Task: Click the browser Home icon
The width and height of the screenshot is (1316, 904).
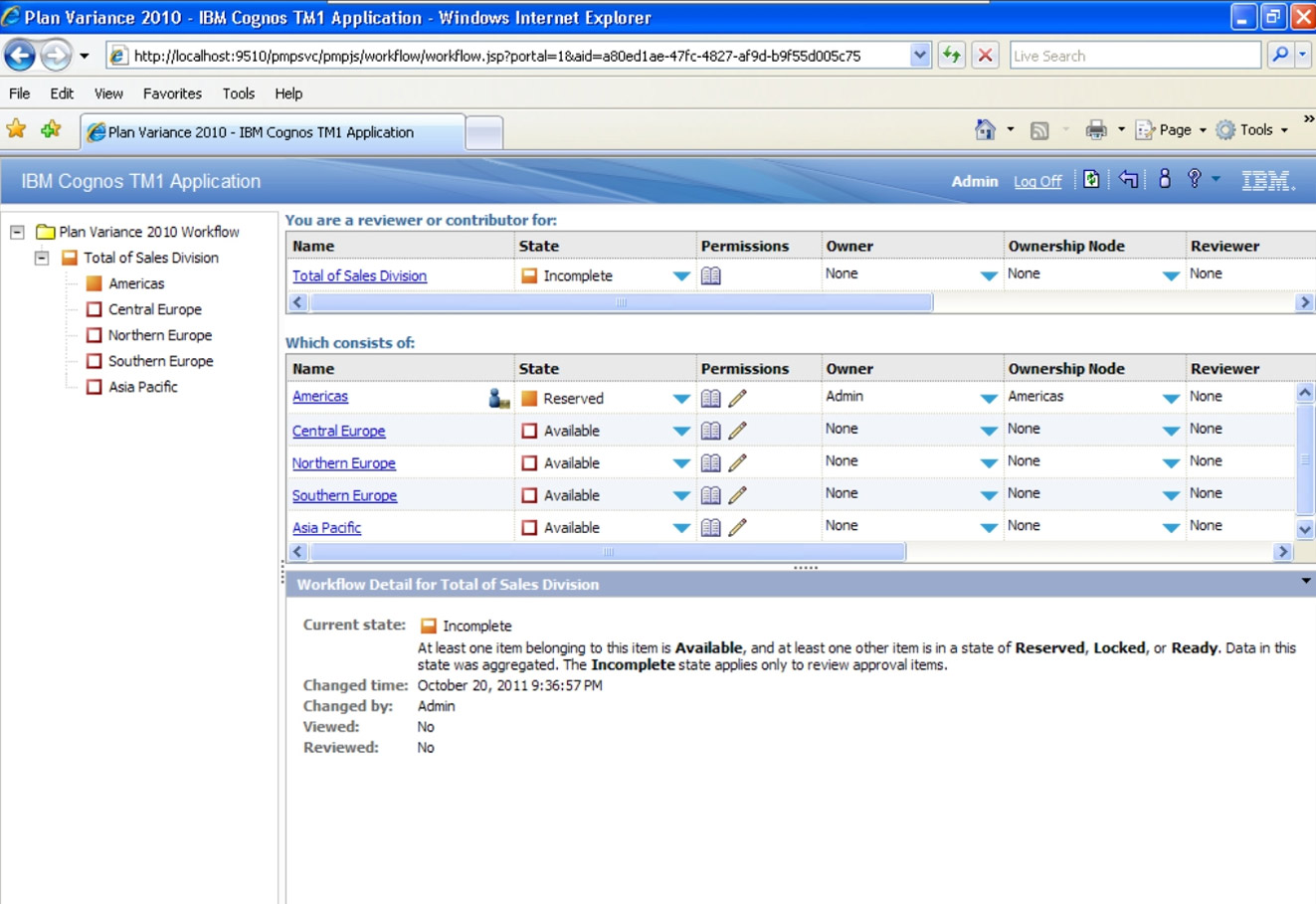Action: pos(984,129)
